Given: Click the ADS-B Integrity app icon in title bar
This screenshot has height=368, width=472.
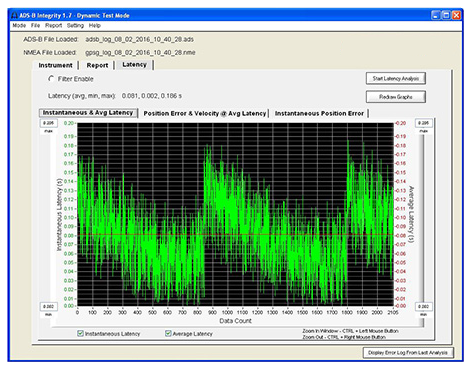Looking at the screenshot, I should tap(14, 15).
